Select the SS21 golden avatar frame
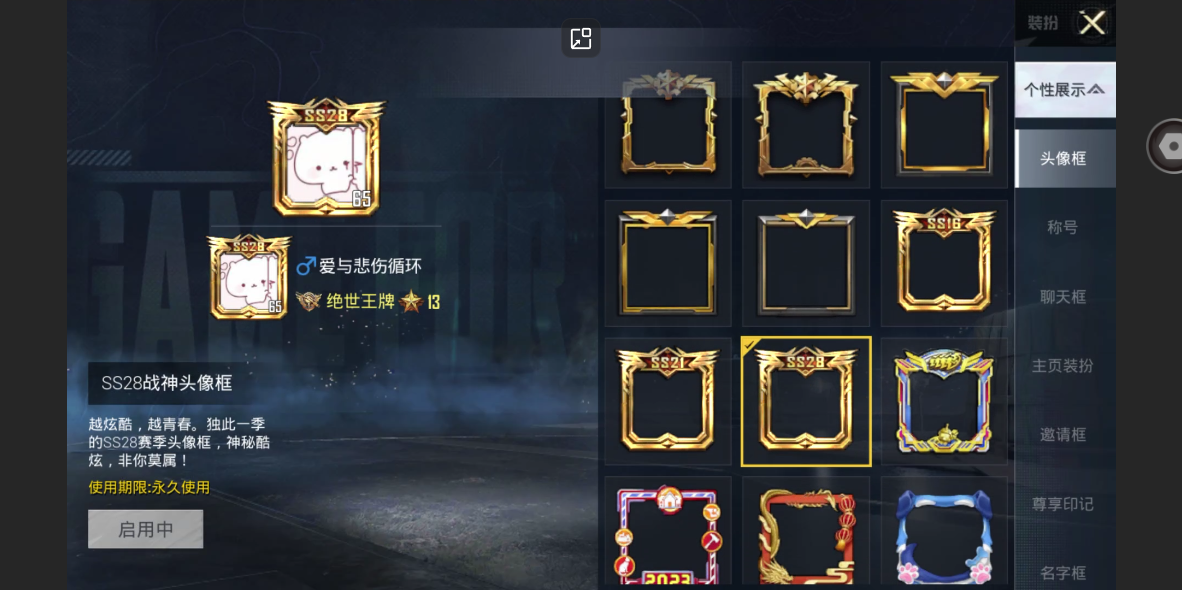Screen dimensions: 1182x590 [668, 402]
